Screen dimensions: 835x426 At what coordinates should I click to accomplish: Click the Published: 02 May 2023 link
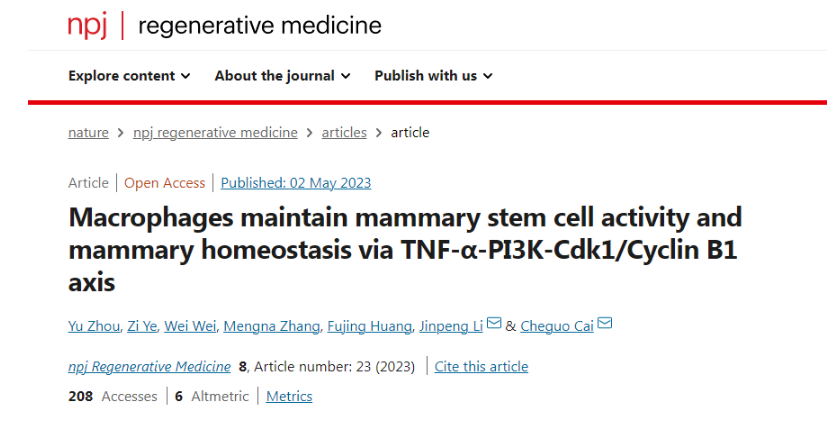[296, 183]
